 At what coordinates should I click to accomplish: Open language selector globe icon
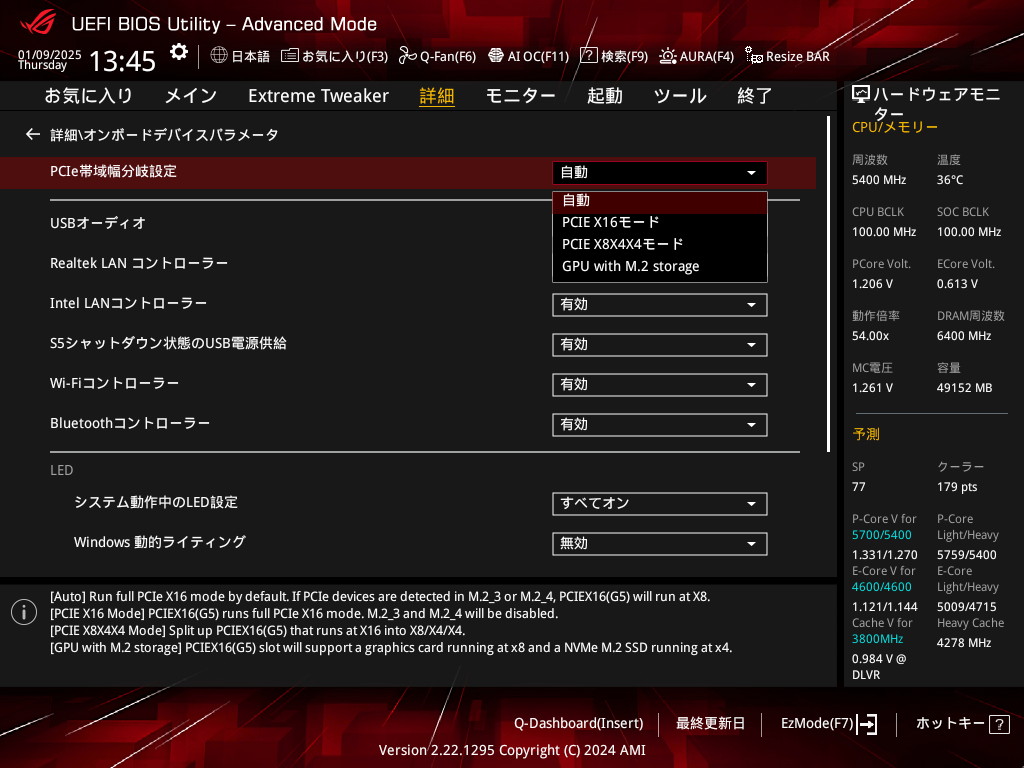219,56
